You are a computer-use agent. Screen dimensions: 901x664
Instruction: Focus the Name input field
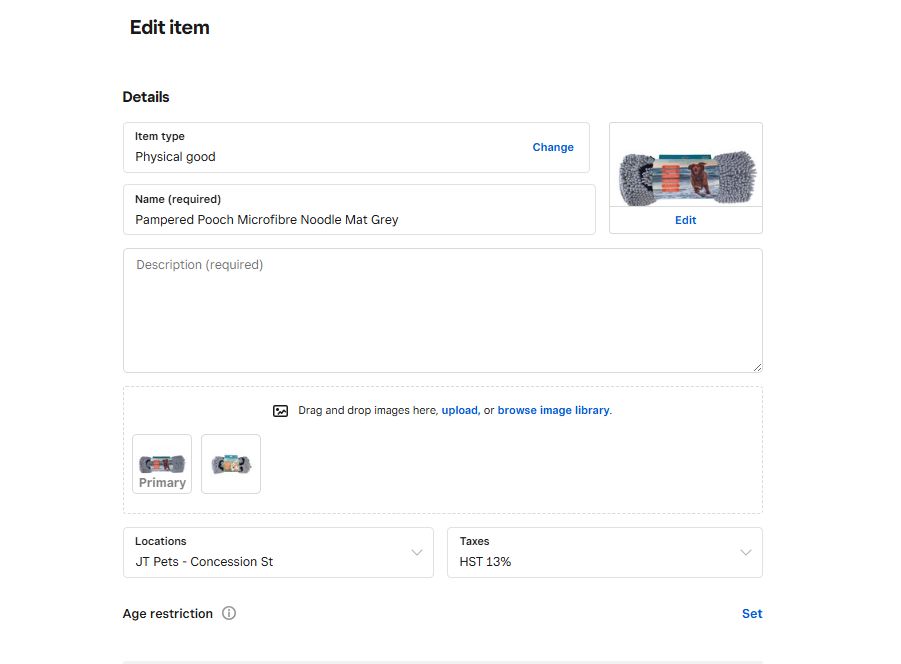click(359, 219)
